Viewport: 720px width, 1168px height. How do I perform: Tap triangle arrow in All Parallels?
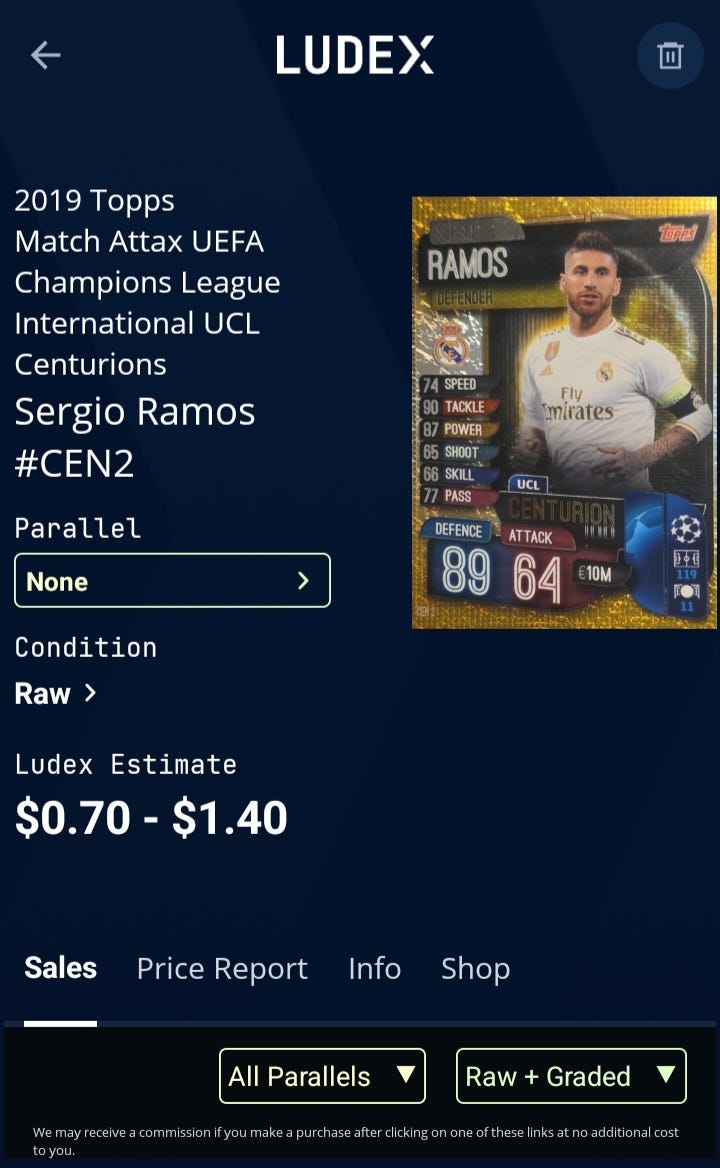coord(406,1073)
